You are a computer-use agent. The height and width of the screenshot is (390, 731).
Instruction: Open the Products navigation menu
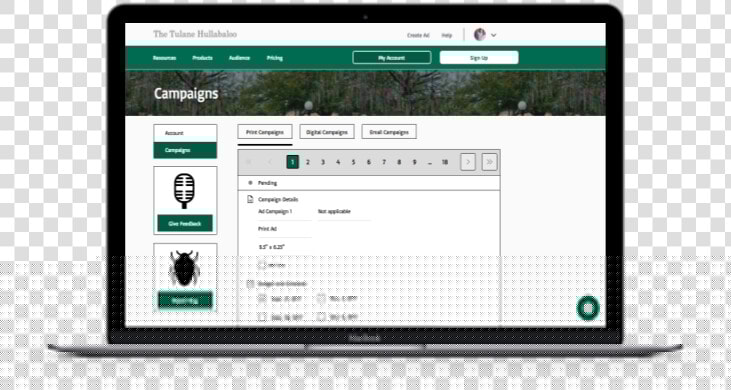tap(202, 58)
